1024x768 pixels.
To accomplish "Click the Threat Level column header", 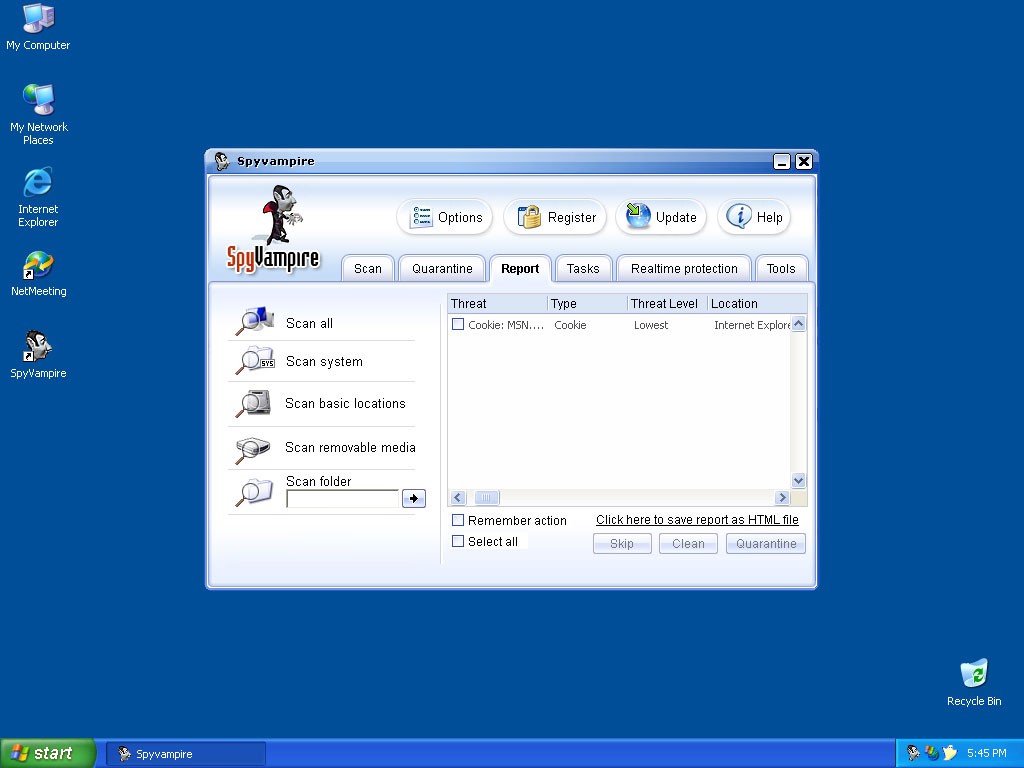I will point(666,303).
